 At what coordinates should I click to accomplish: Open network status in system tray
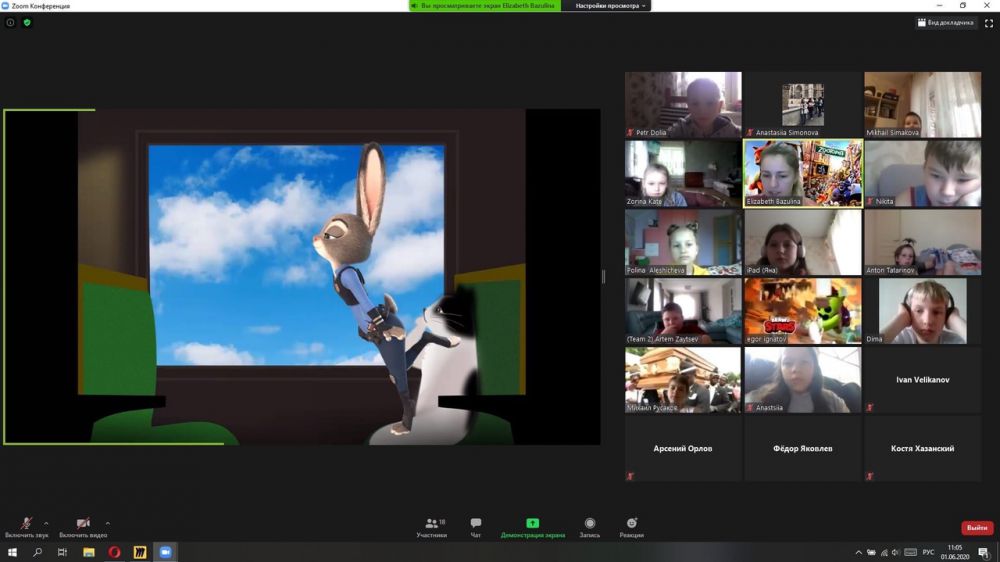pyautogui.click(x=884, y=552)
